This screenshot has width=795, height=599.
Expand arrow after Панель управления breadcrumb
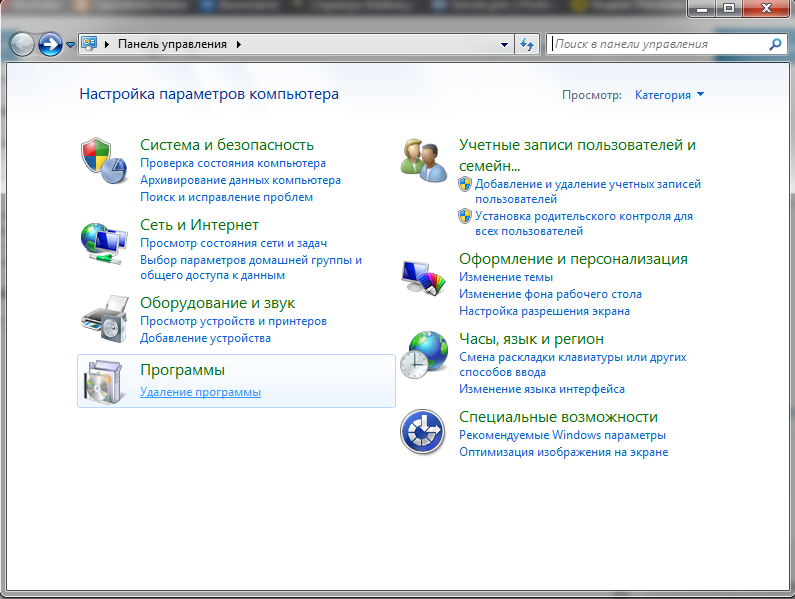point(238,45)
